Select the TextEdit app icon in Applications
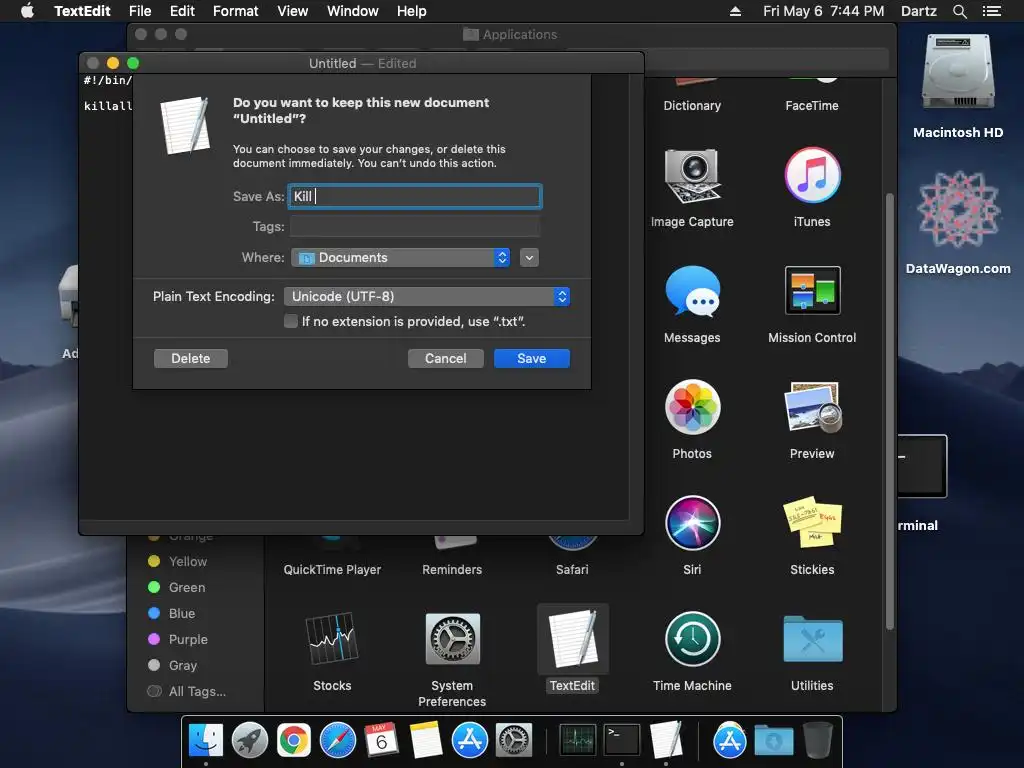This screenshot has width=1024, height=768. click(572, 639)
